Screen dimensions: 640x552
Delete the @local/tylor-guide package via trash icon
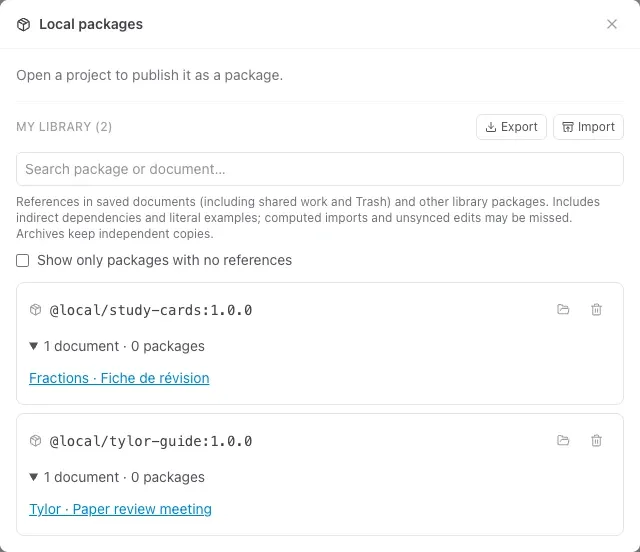[596, 441]
